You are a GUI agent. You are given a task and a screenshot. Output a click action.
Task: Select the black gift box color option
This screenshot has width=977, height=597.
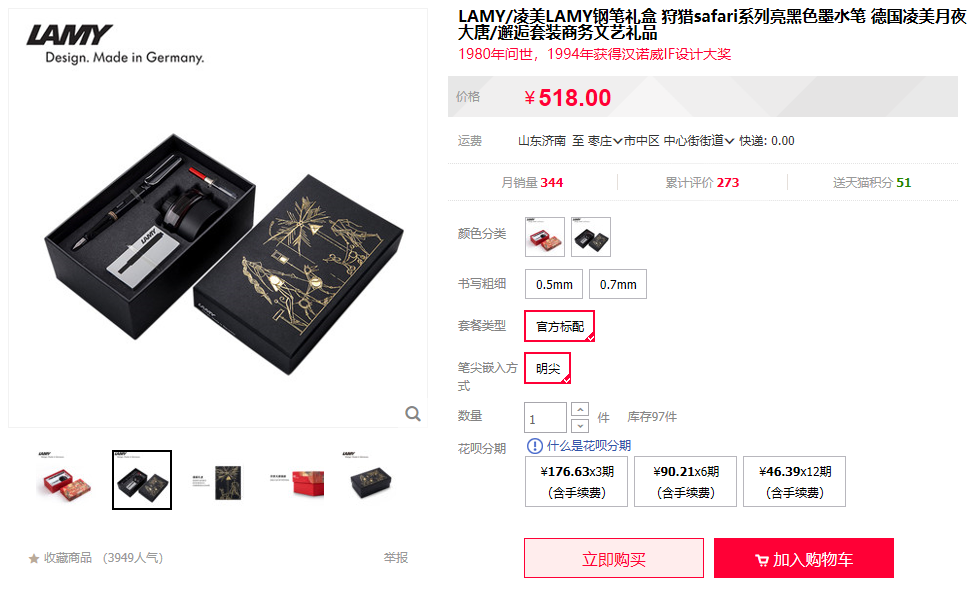(591, 237)
